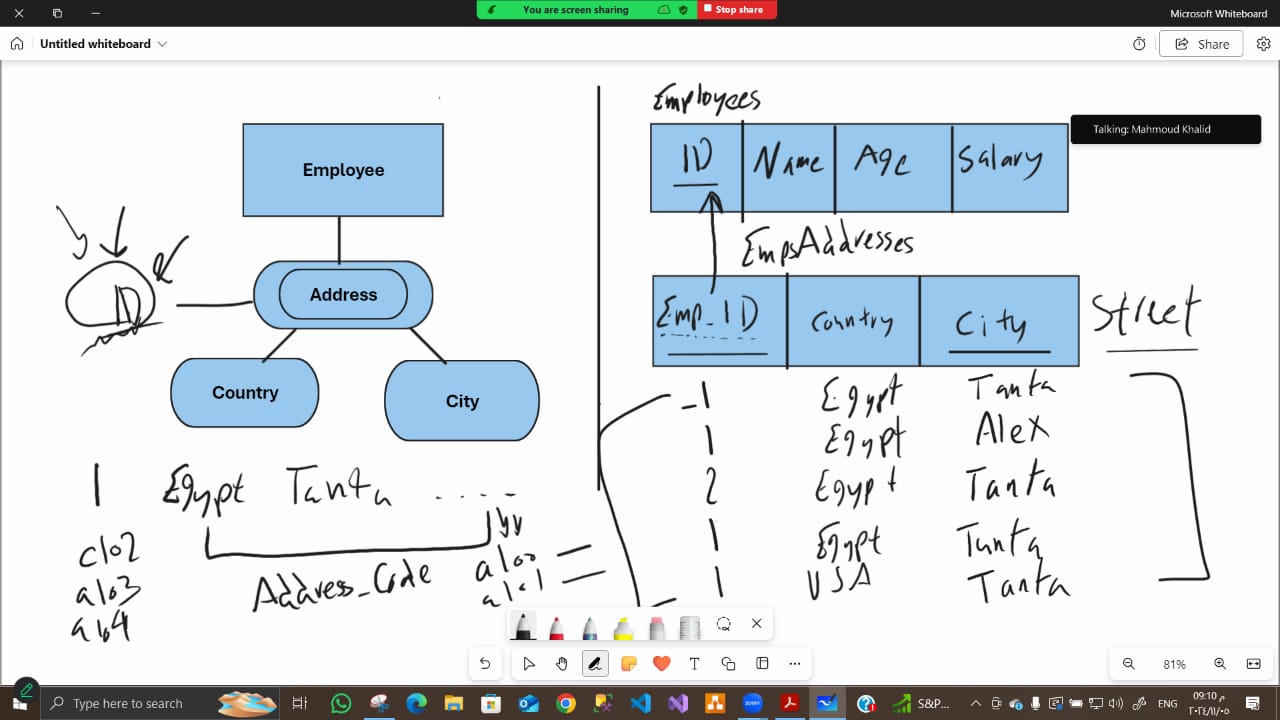Undo the last stroke

pyautogui.click(x=485, y=663)
